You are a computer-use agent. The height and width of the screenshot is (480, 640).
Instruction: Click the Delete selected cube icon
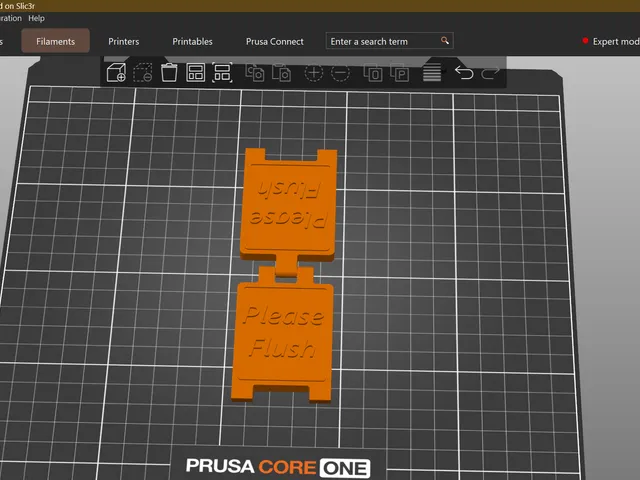click(x=143, y=73)
